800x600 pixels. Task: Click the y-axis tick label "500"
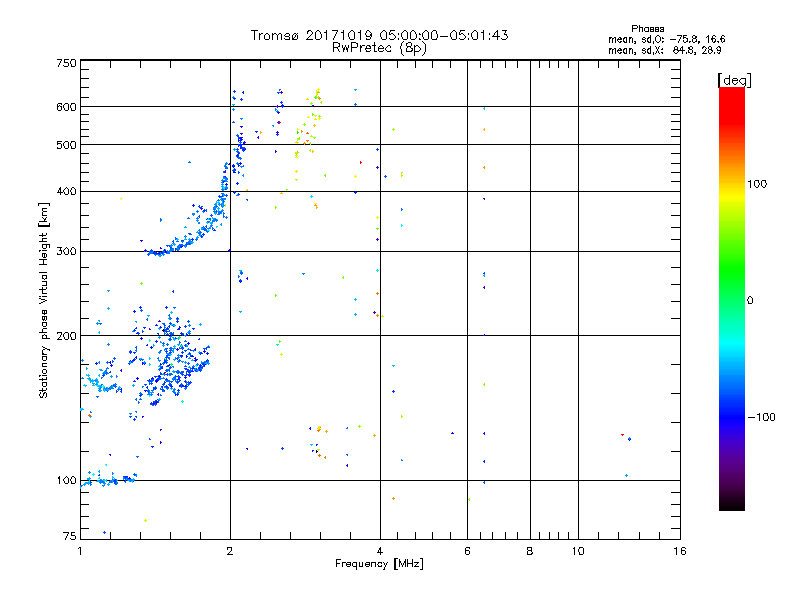point(67,145)
